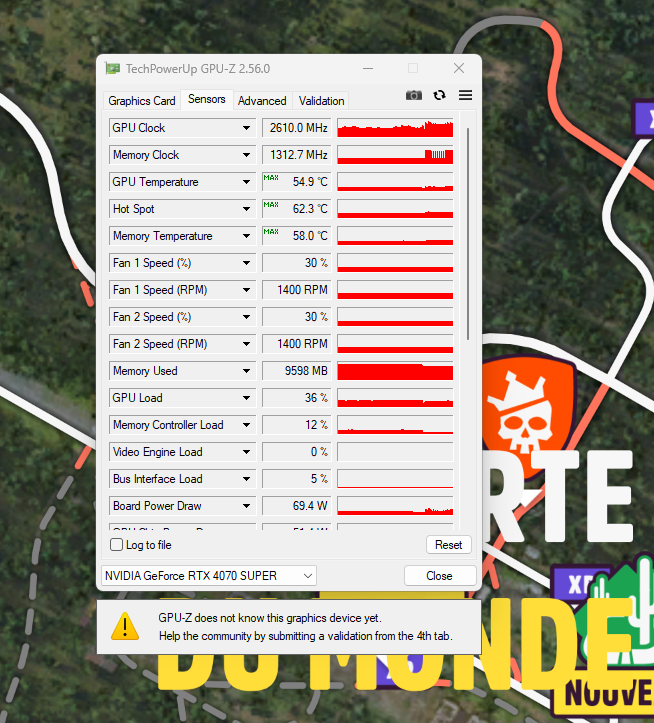This screenshot has height=723, width=654.
Task: Click the yellow warning triangle icon
Action: point(125,627)
